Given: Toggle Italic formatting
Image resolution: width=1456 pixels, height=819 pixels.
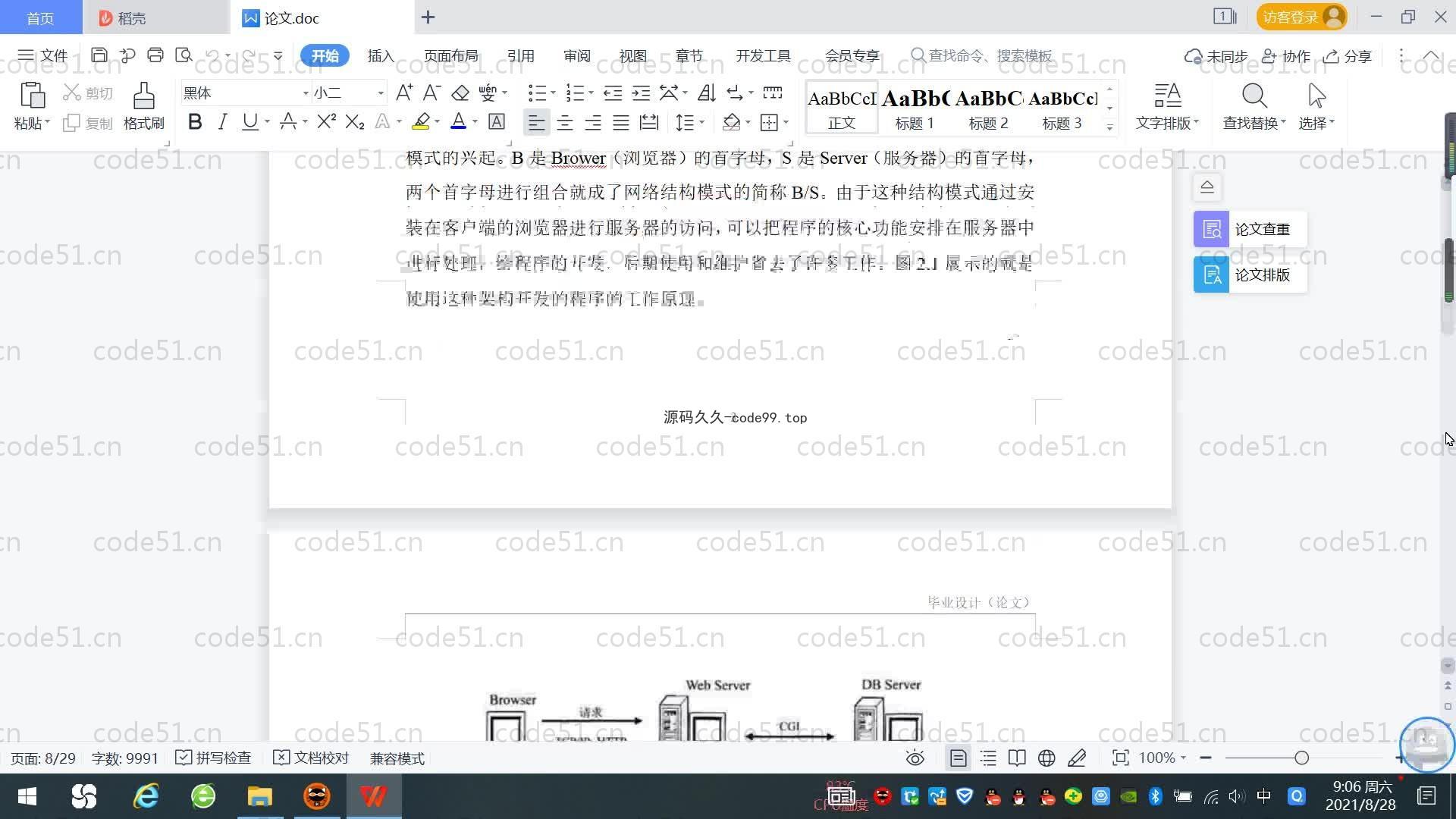Looking at the screenshot, I should tap(222, 122).
